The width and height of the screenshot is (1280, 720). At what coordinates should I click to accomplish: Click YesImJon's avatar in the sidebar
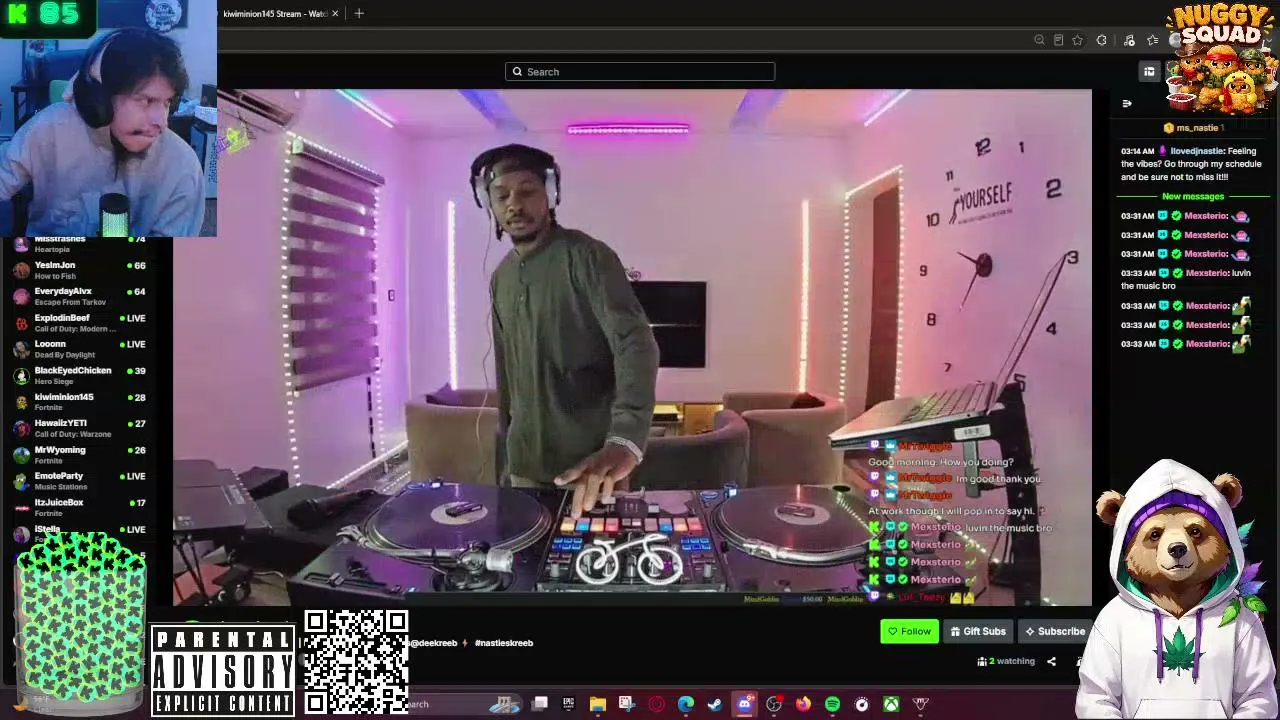pyautogui.click(x=21, y=270)
